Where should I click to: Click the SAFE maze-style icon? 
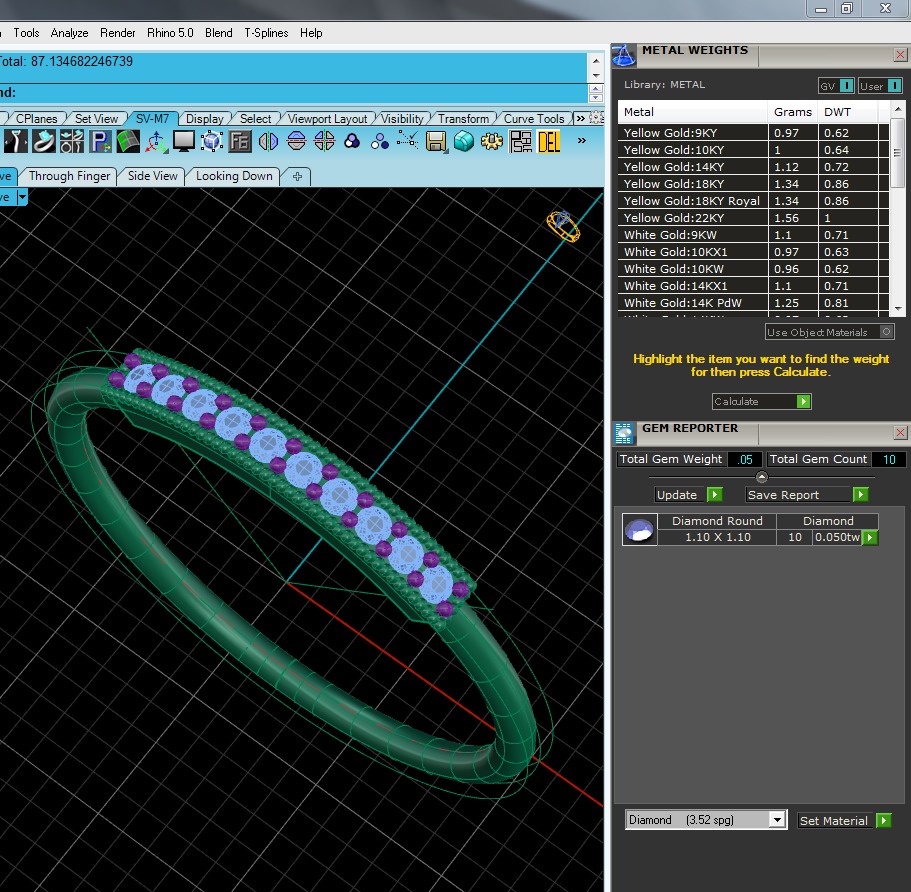tap(520, 141)
